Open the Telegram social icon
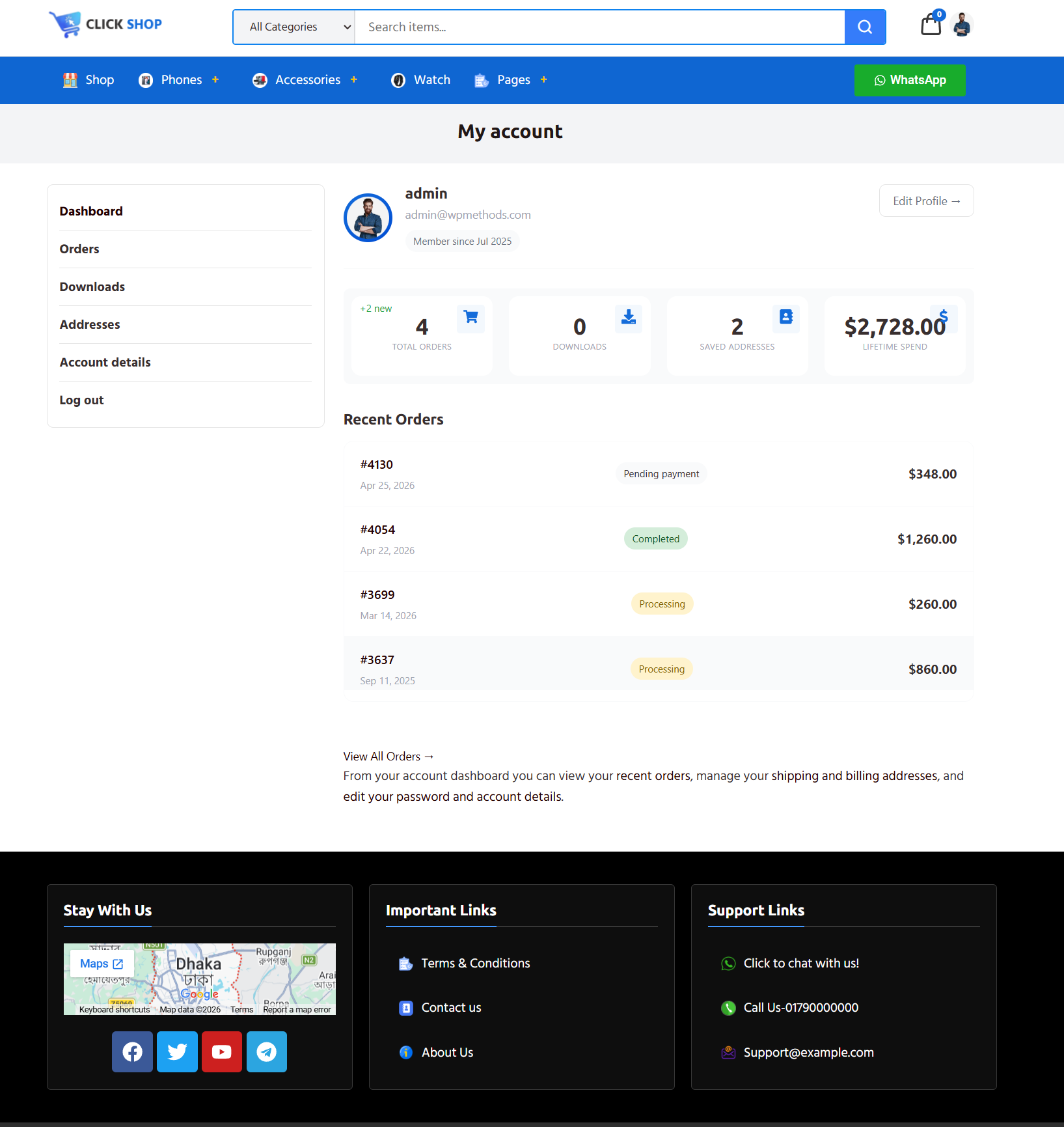The image size is (1064, 1127). click(267, 1051)
